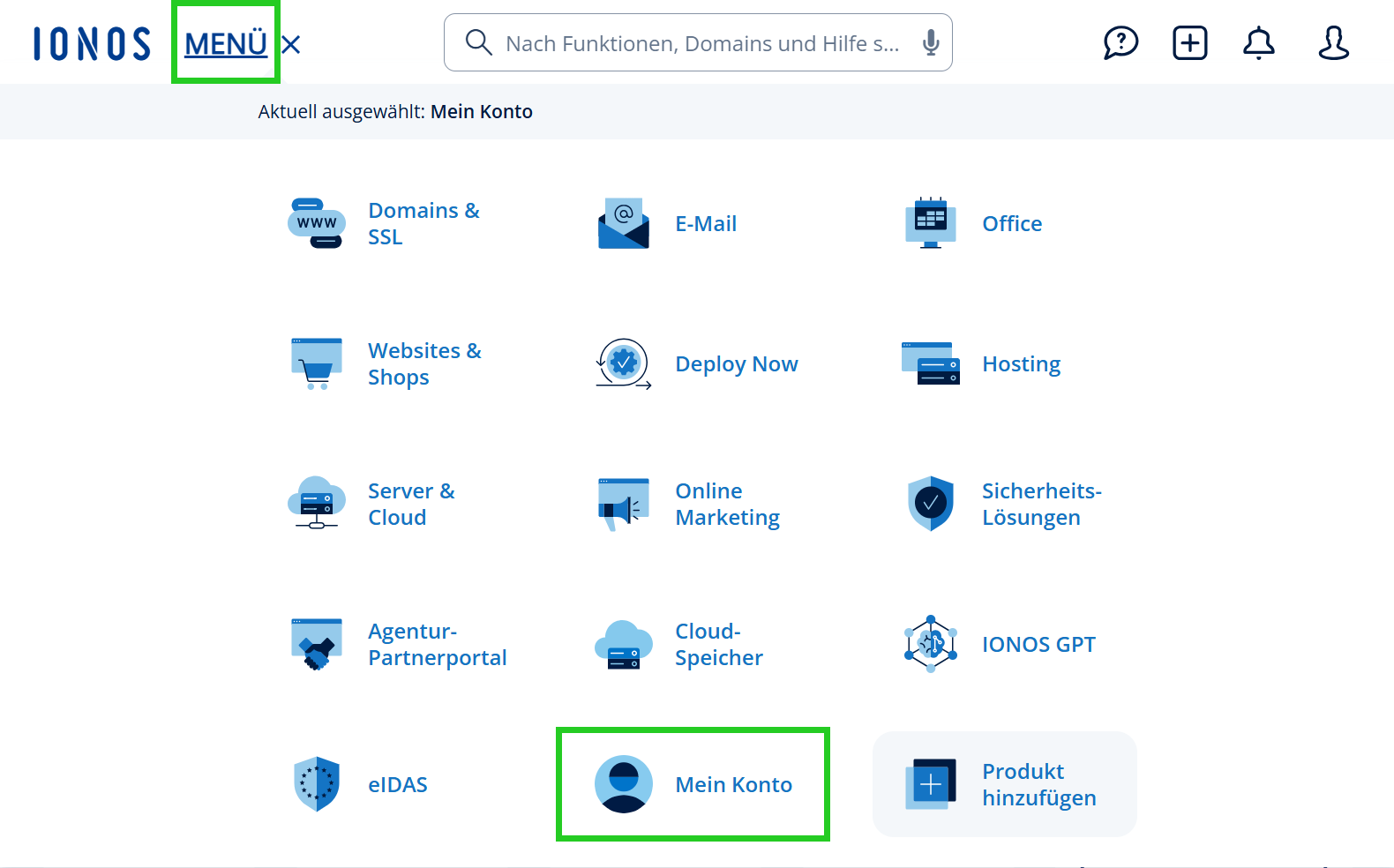Open Domains & SSL section
The height and width of the screenshot is (868, 1394).
point(423,224)
